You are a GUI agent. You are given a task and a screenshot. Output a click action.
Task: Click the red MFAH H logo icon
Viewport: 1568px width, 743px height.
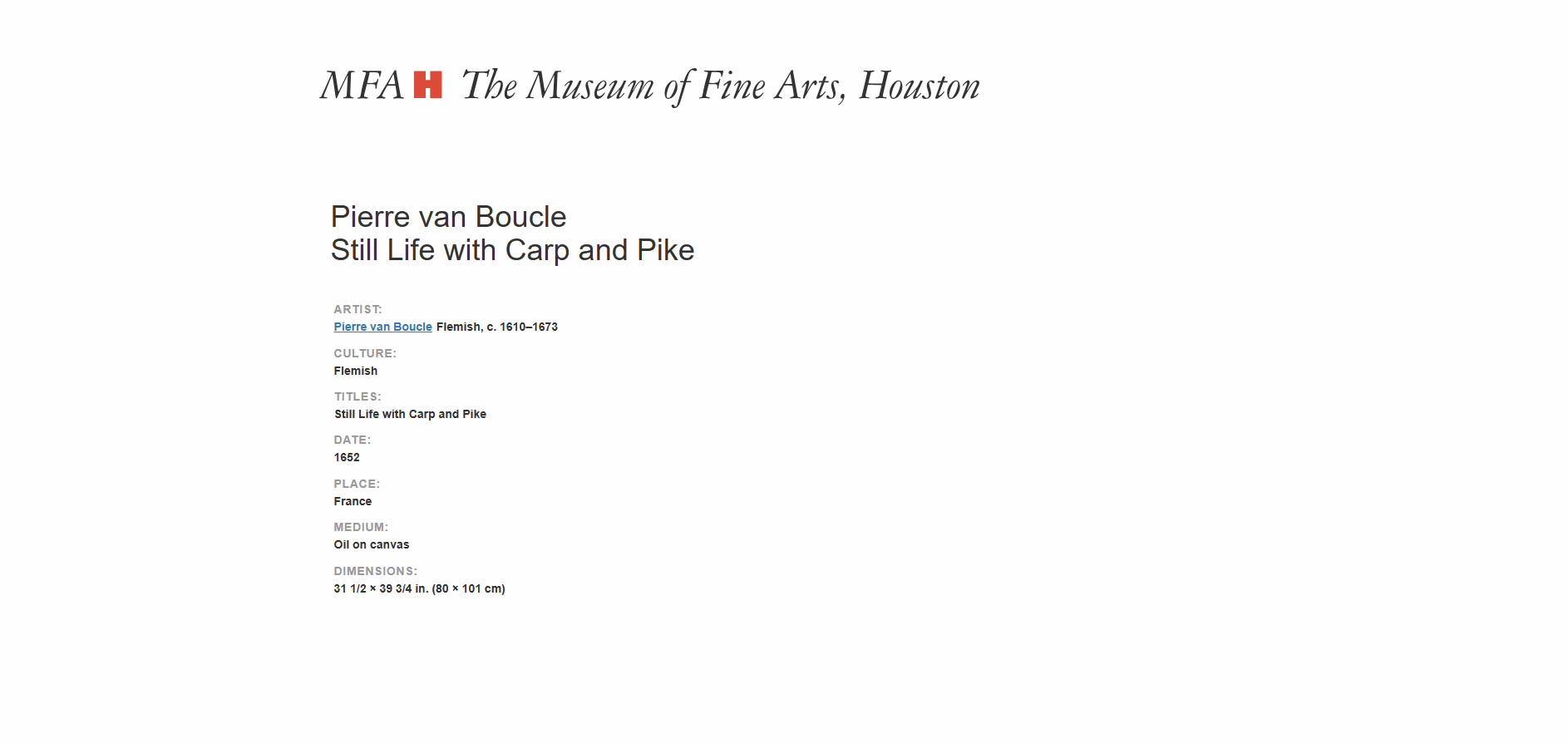[x=427, y=85]
